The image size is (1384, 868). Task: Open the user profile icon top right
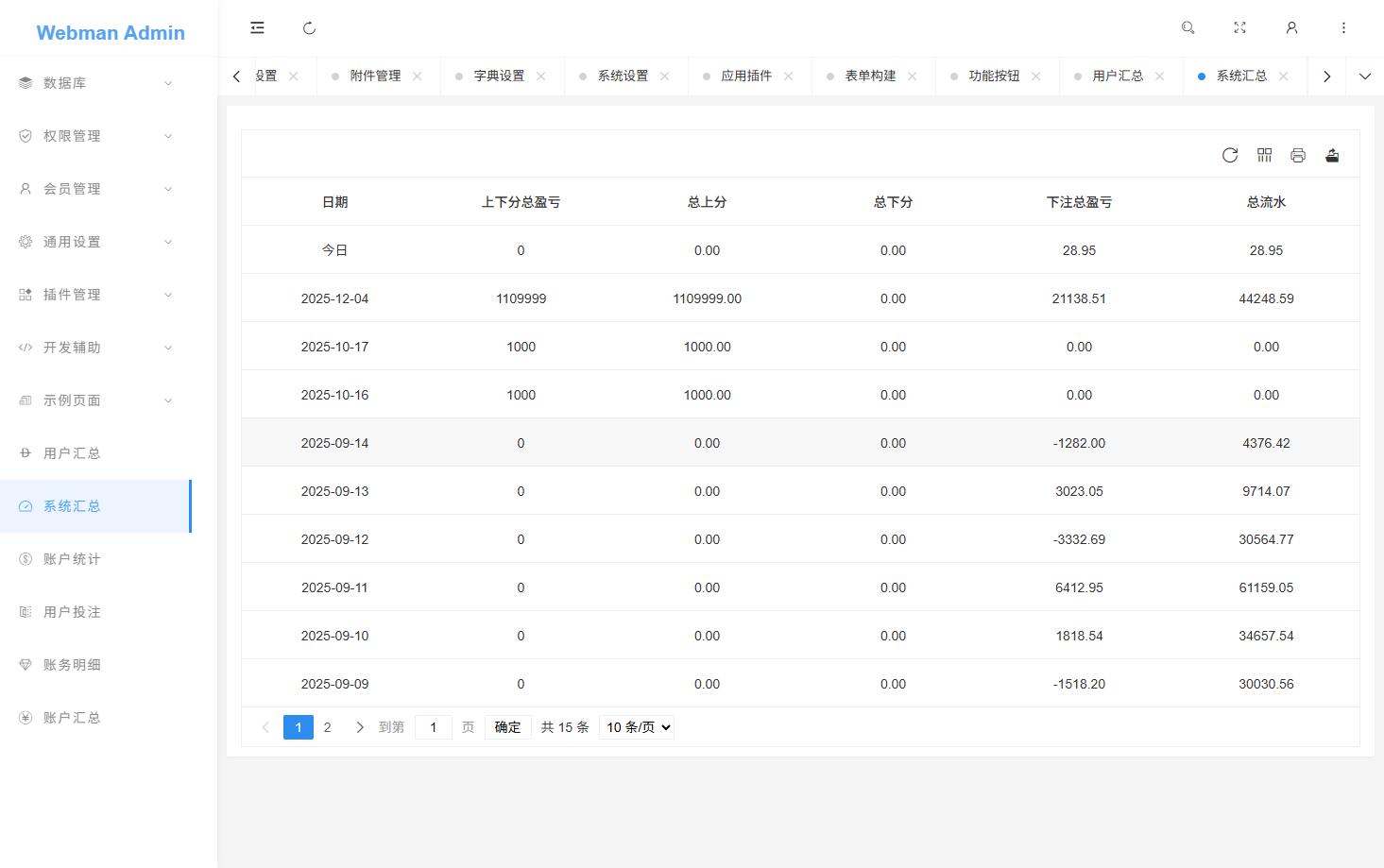[x=1291, y=27]
